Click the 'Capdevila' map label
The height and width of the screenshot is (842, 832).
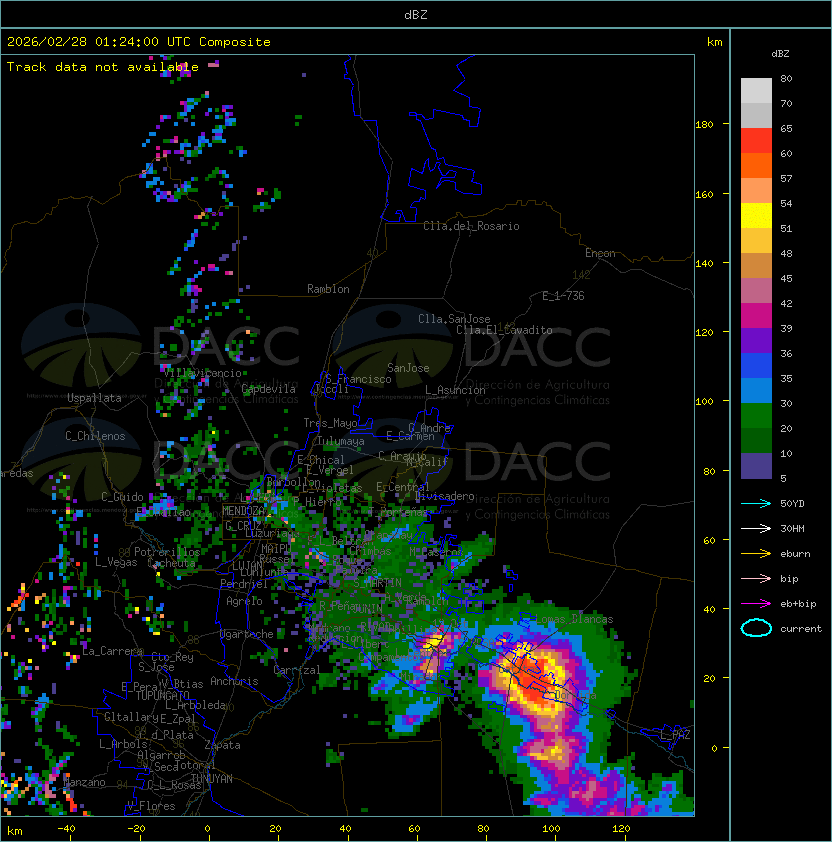pyautogui.click(x=268, y=389)
